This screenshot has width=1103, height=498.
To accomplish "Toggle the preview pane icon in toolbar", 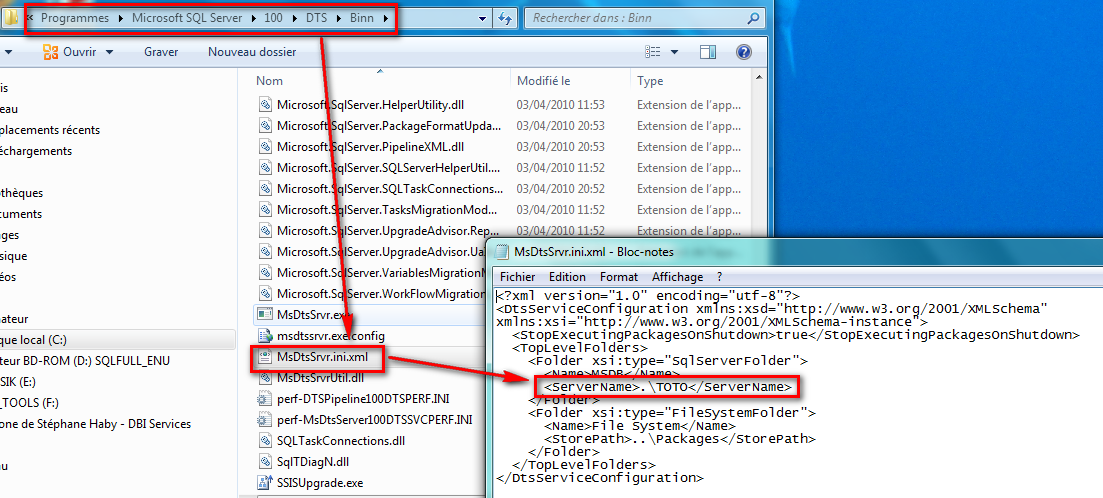I will click(x=708, y=52).
